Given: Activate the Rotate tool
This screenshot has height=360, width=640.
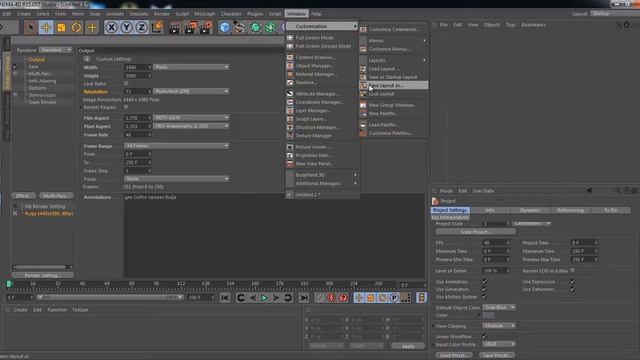Looking at the screenshot, I should 76,27.
